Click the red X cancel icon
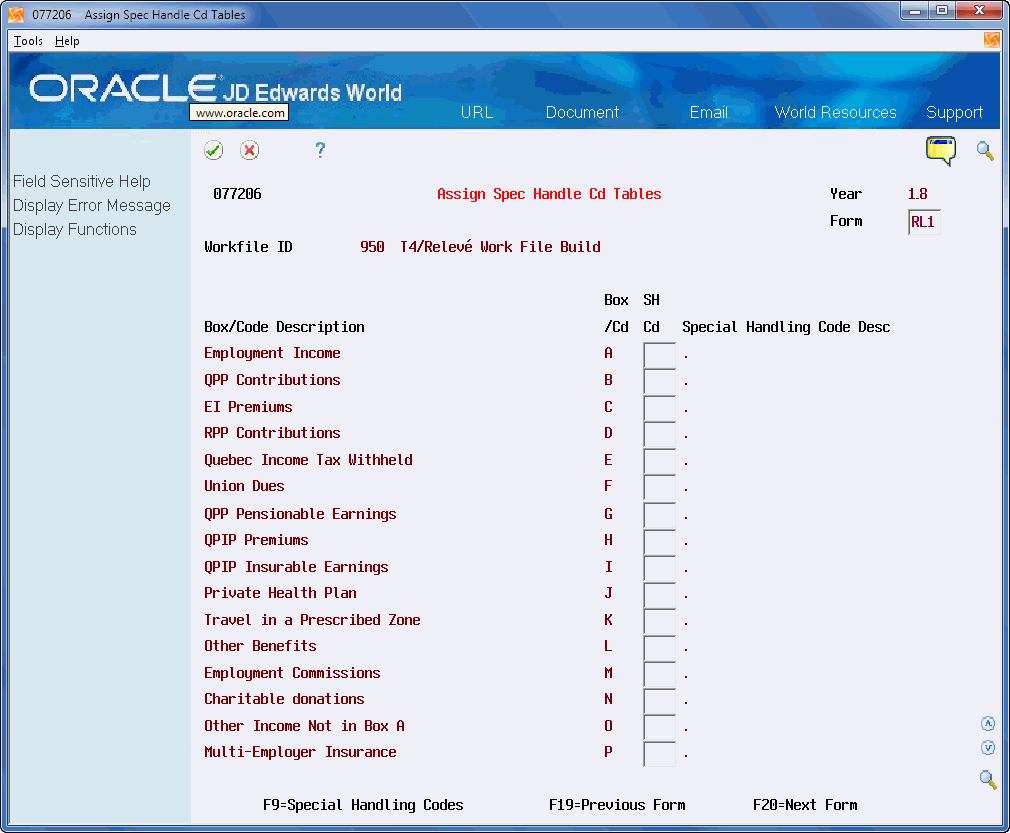 (249, 151)
